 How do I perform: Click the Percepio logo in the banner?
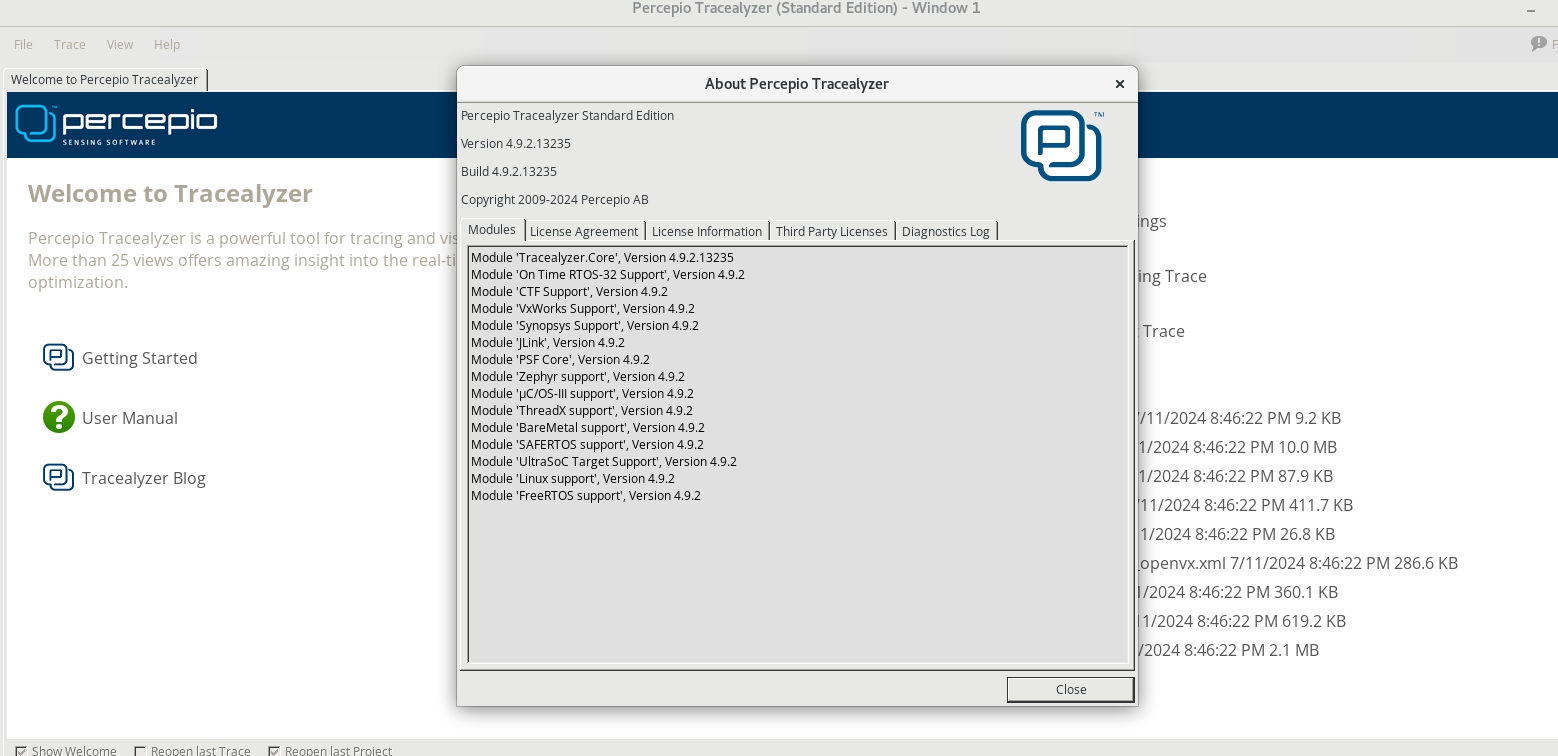[116, 125]
